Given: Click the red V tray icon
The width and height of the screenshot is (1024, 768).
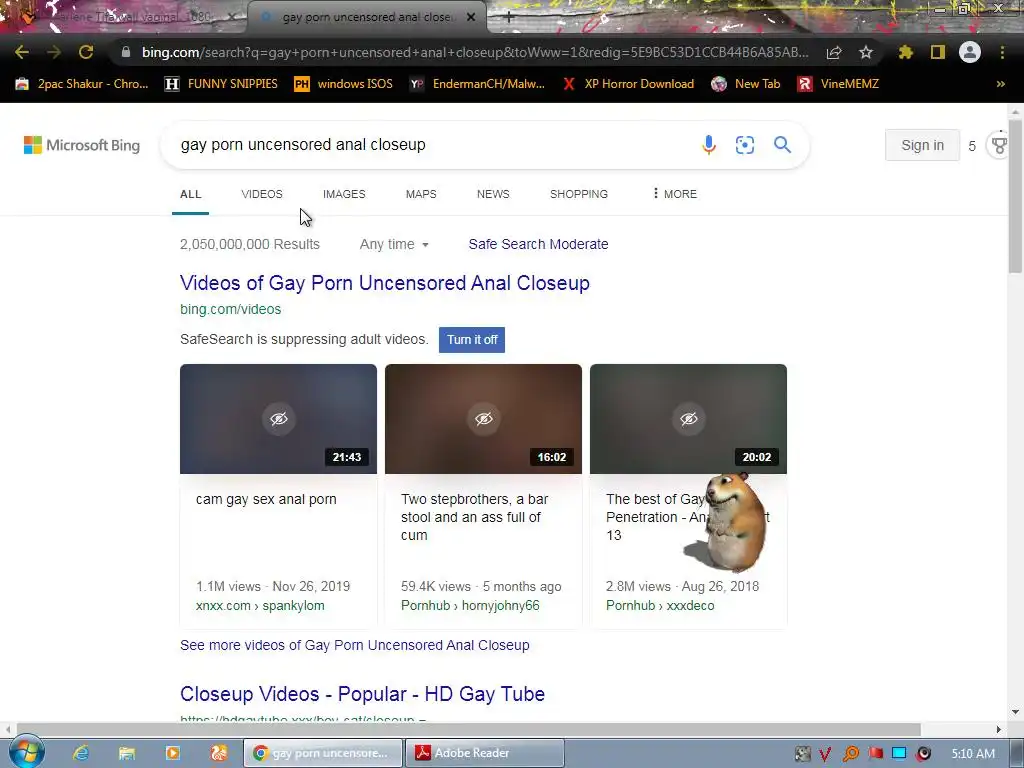Looking at the screenshot, I should [x=825, y=754].
